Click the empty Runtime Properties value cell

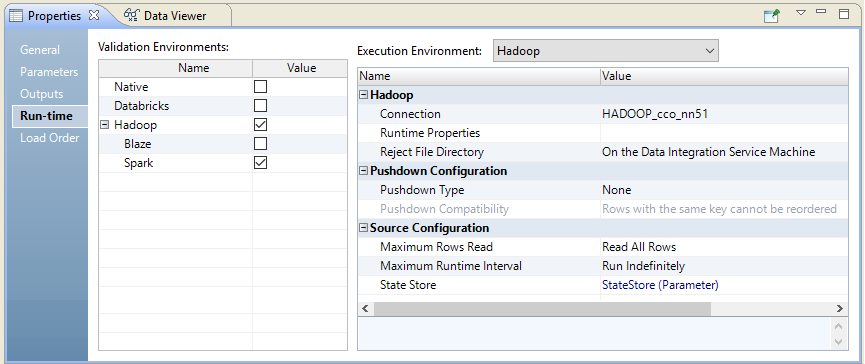tap(724, 133)
